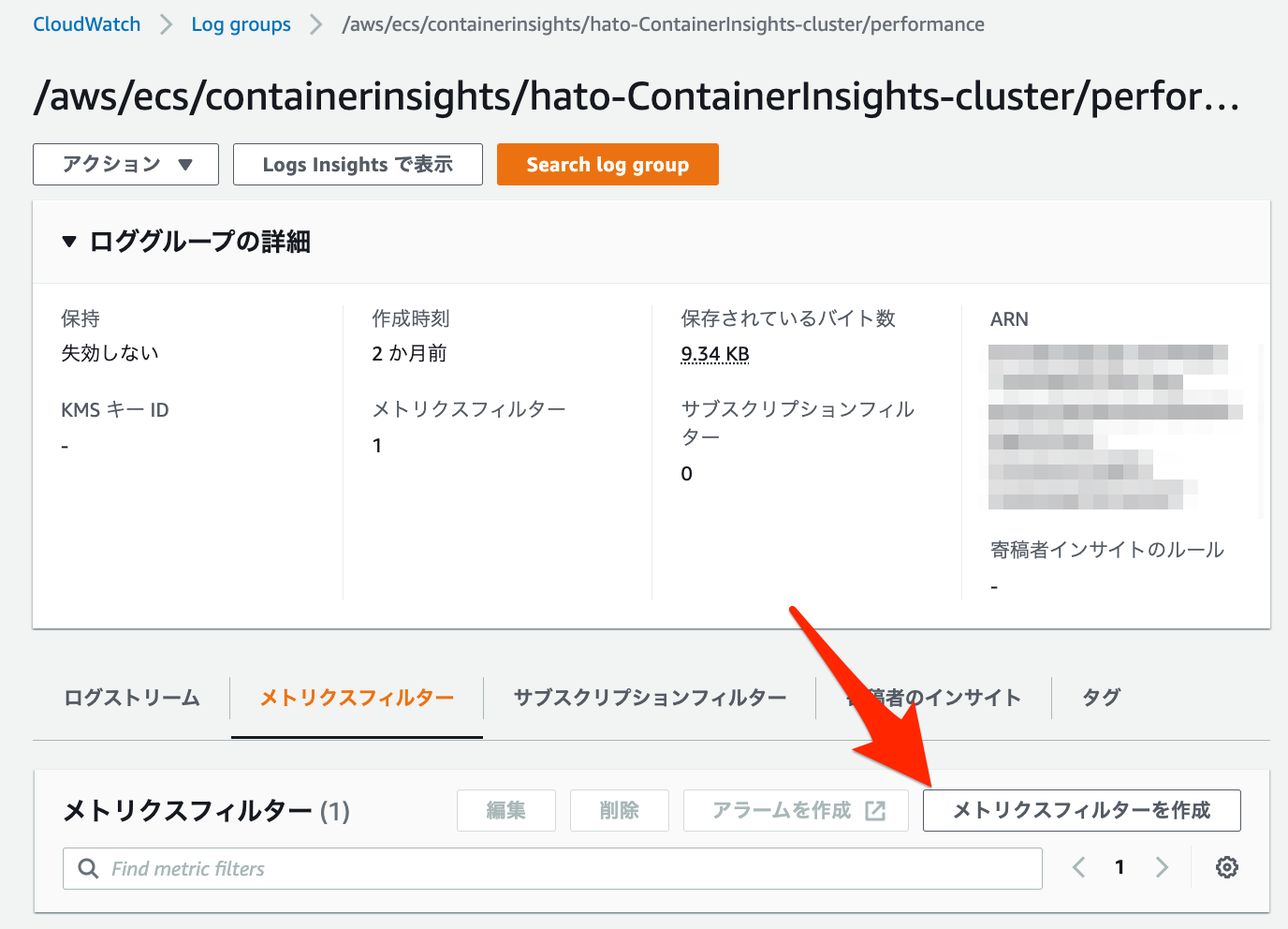1288x929 pixels.
Task: Open Logs Insights で表示
Action: pos(357,164)
